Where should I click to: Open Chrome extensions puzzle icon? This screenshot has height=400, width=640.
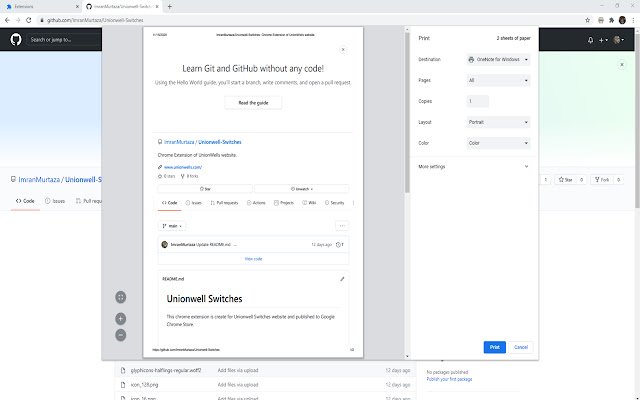point(611,20)
